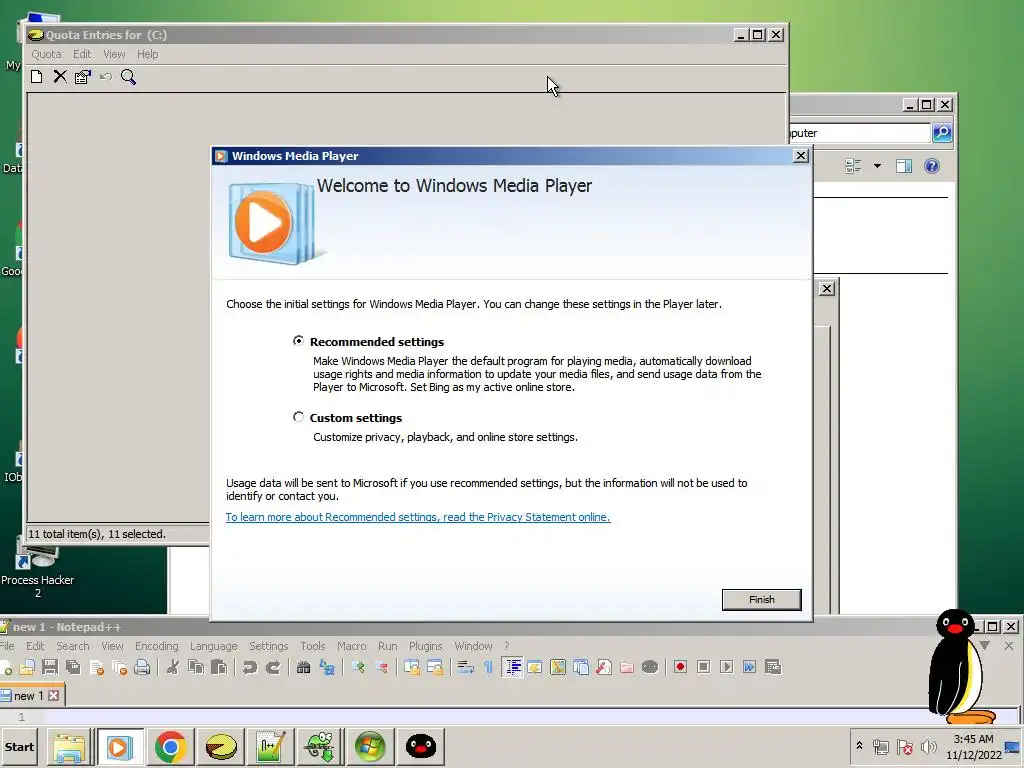
Task: Click Run macro multiple times icon
Action: click(750, 667)
